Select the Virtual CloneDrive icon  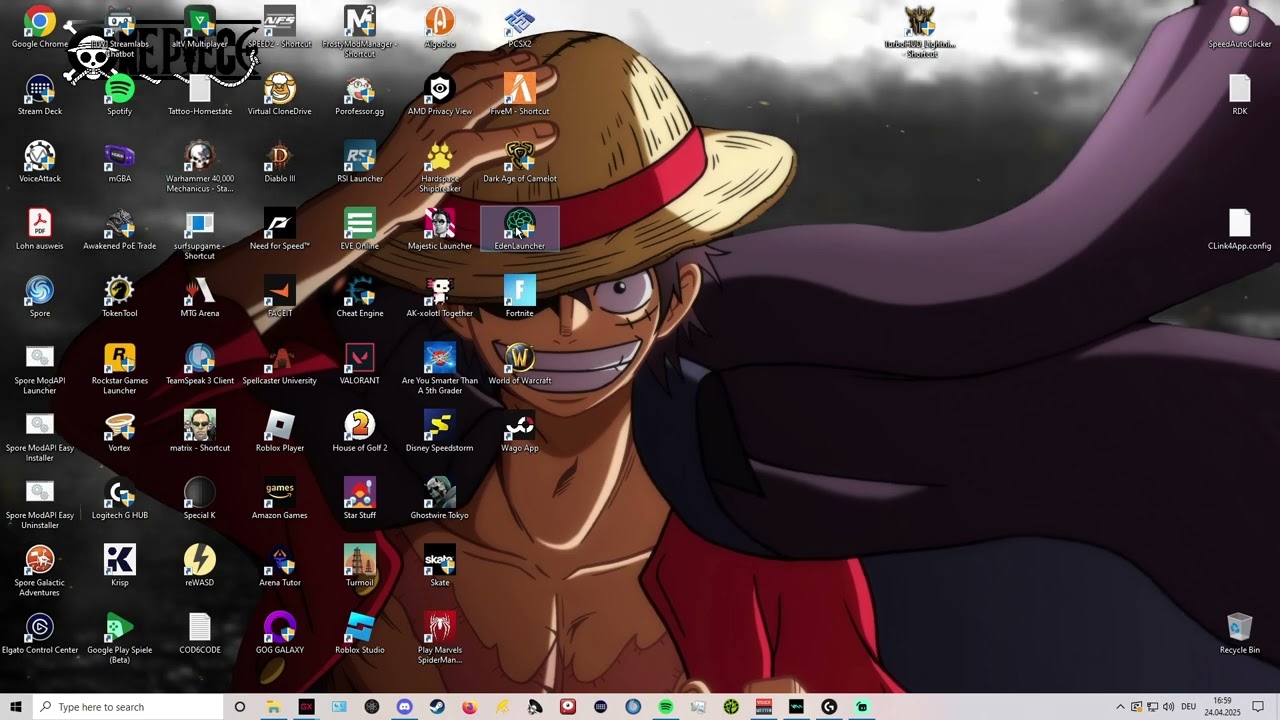click(280, 94)
